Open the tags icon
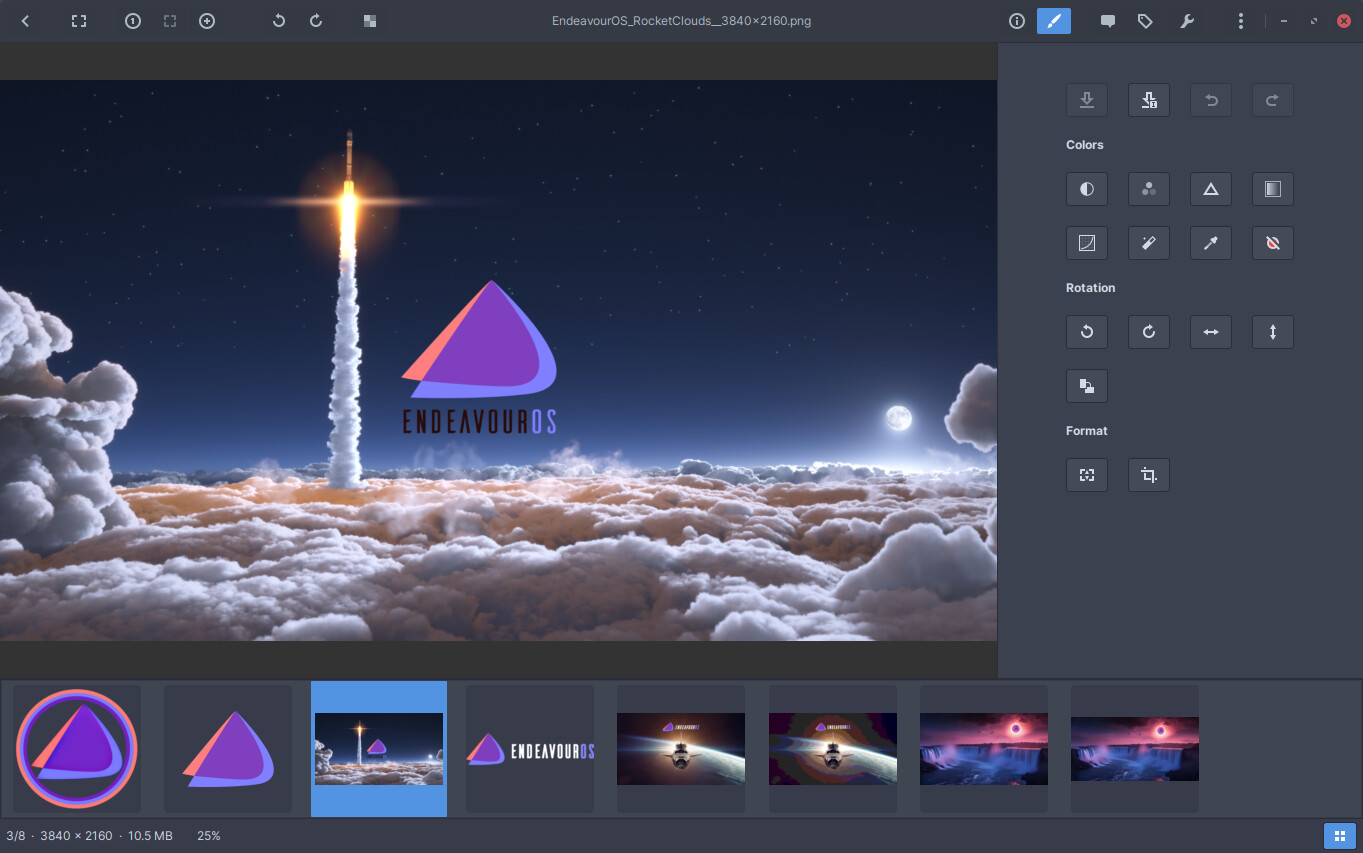Image resolution: width=1363 pixels, height=853 pixels. point(1145,21)
